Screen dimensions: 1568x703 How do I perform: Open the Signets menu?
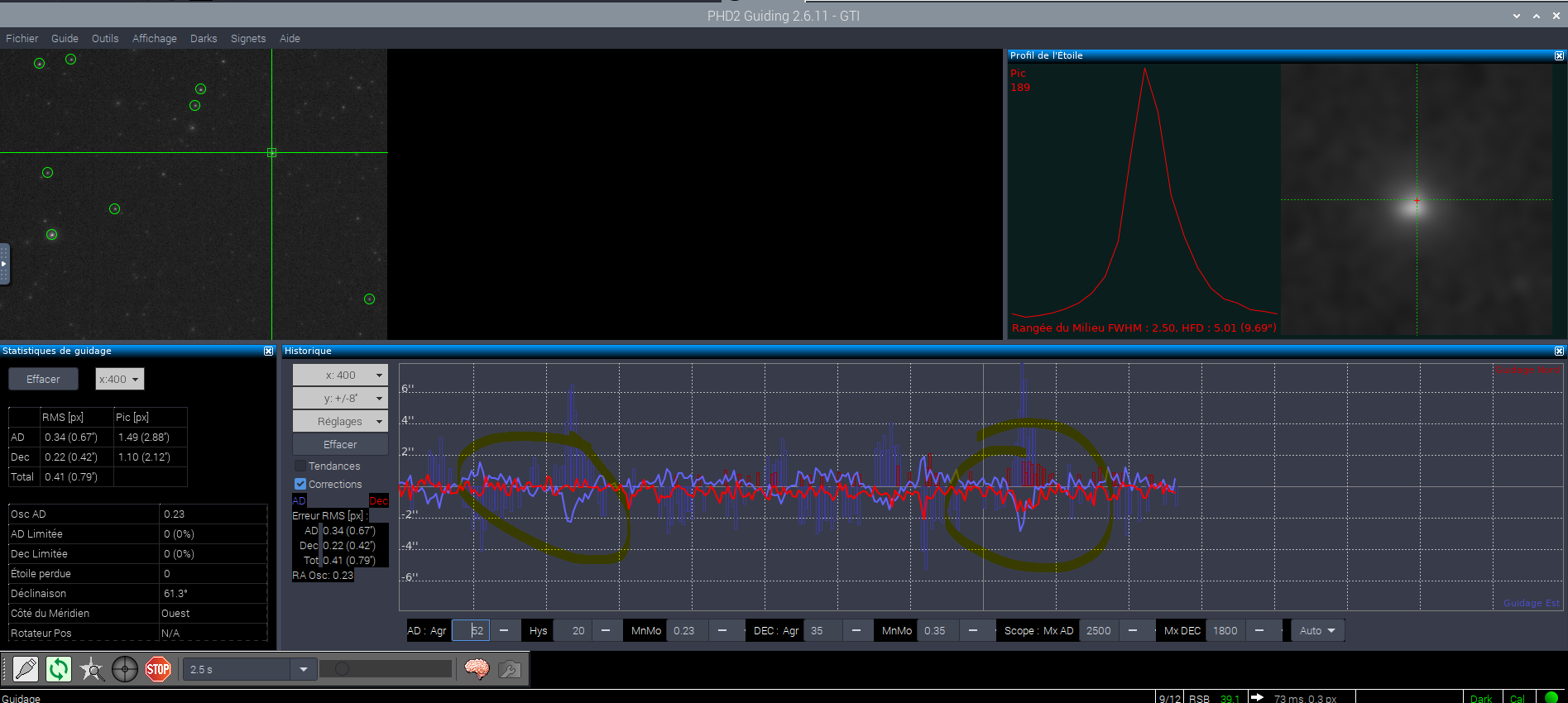tap(248, 38)
